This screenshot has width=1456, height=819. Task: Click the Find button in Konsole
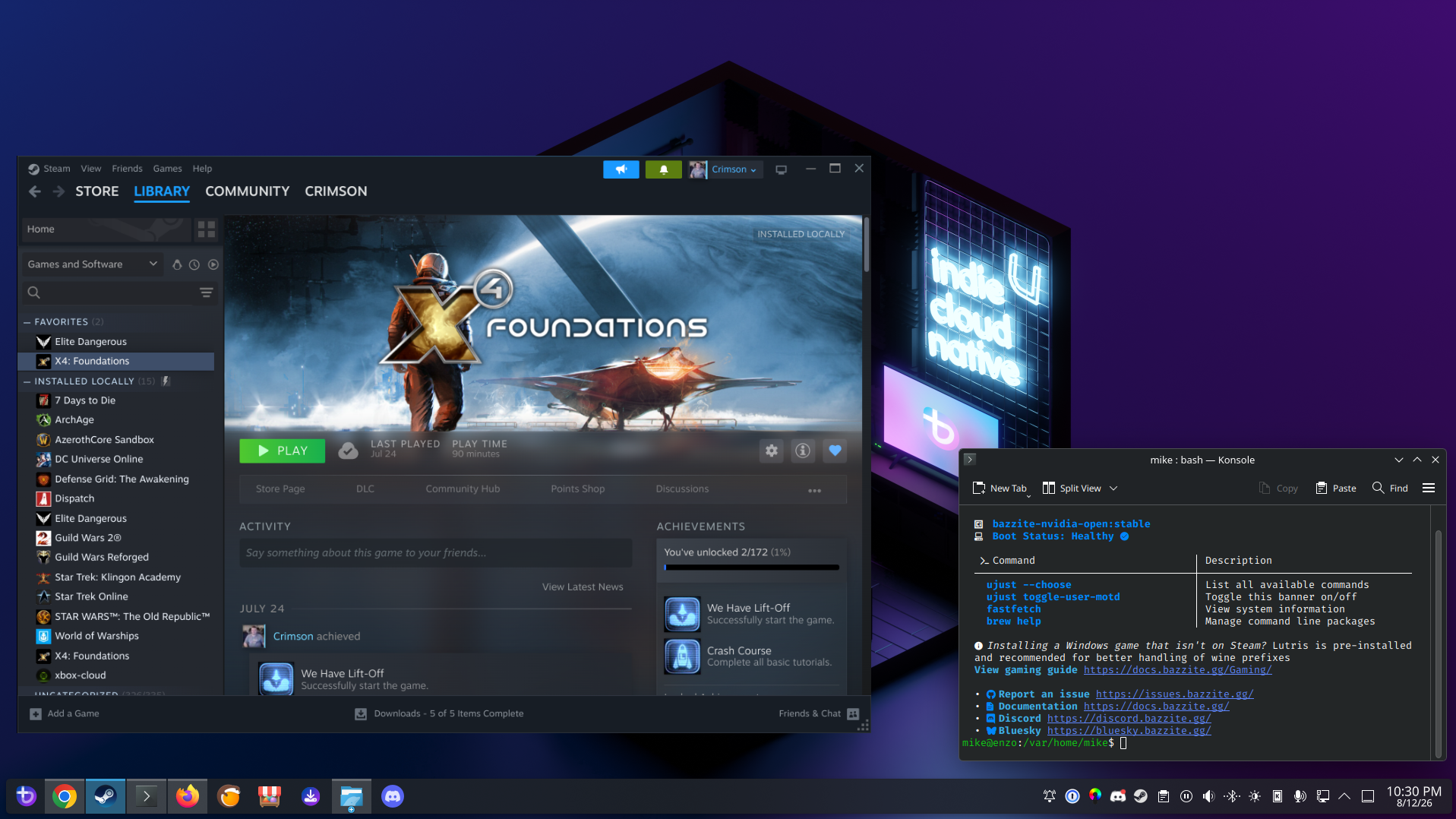point(1390,489)
